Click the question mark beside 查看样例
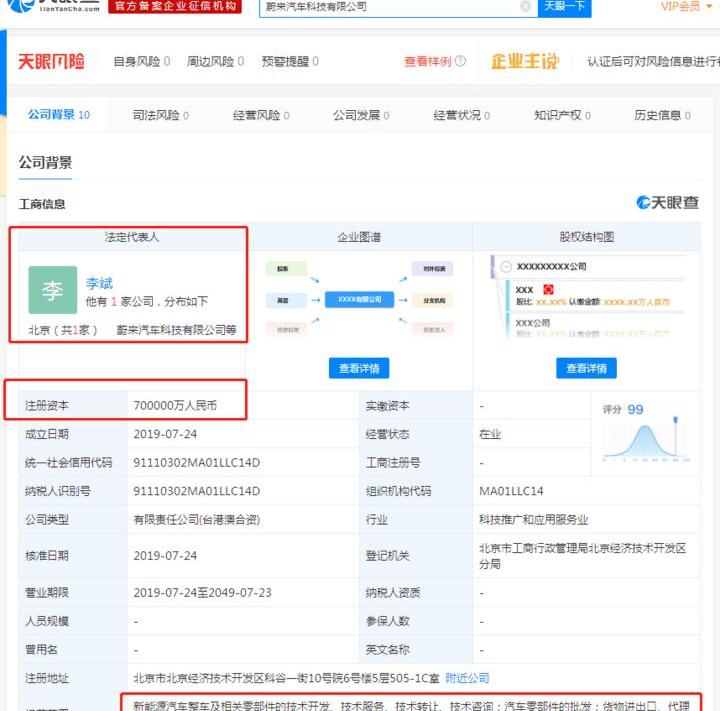 (460, 62)
